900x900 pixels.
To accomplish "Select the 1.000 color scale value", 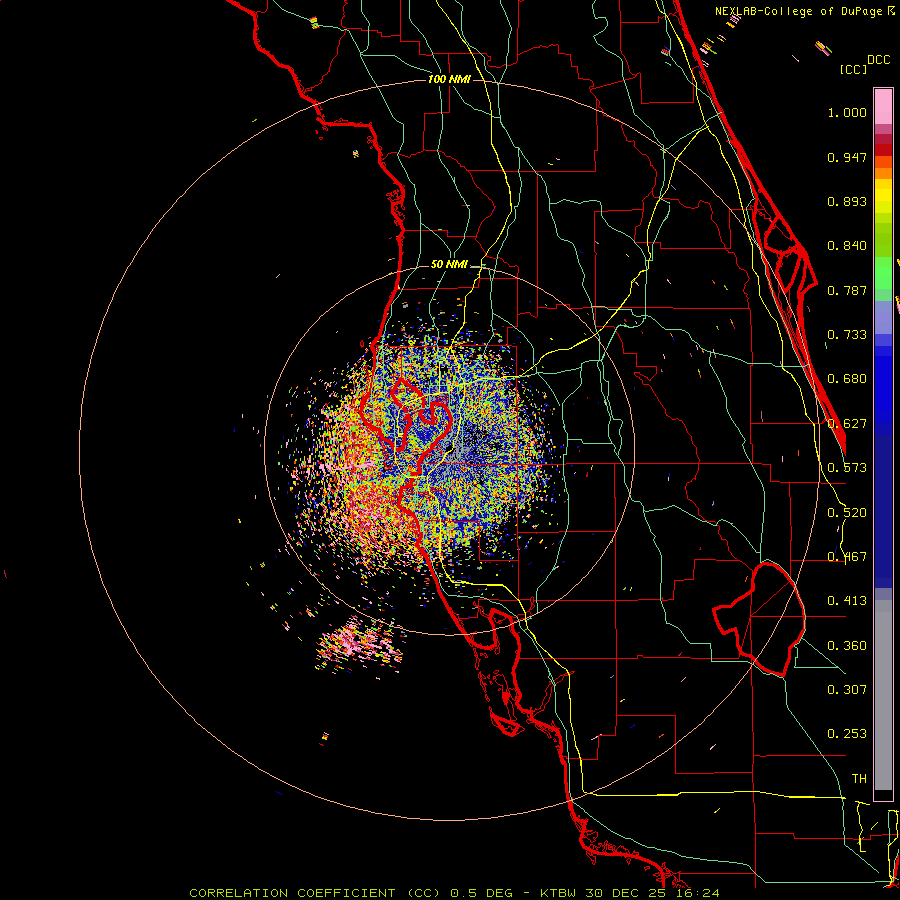I will coord(847,112).
